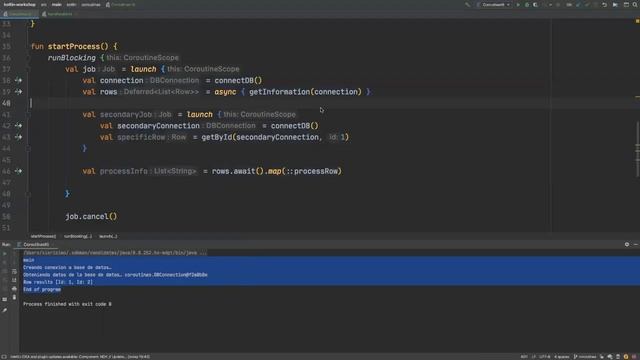This screenshot has height=360, width=640.
Task: Run the Coroutines configuration with the green play icon
Action: (x=518, y=5)
